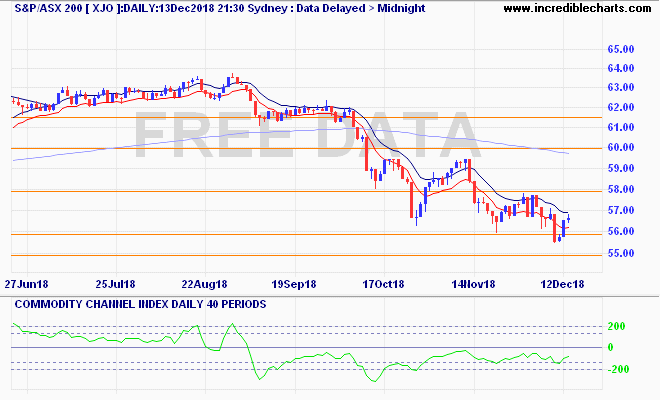Click the Commodity Channel Index indicator title
This screenshot has width=660, height=400.
click(134, 303)
